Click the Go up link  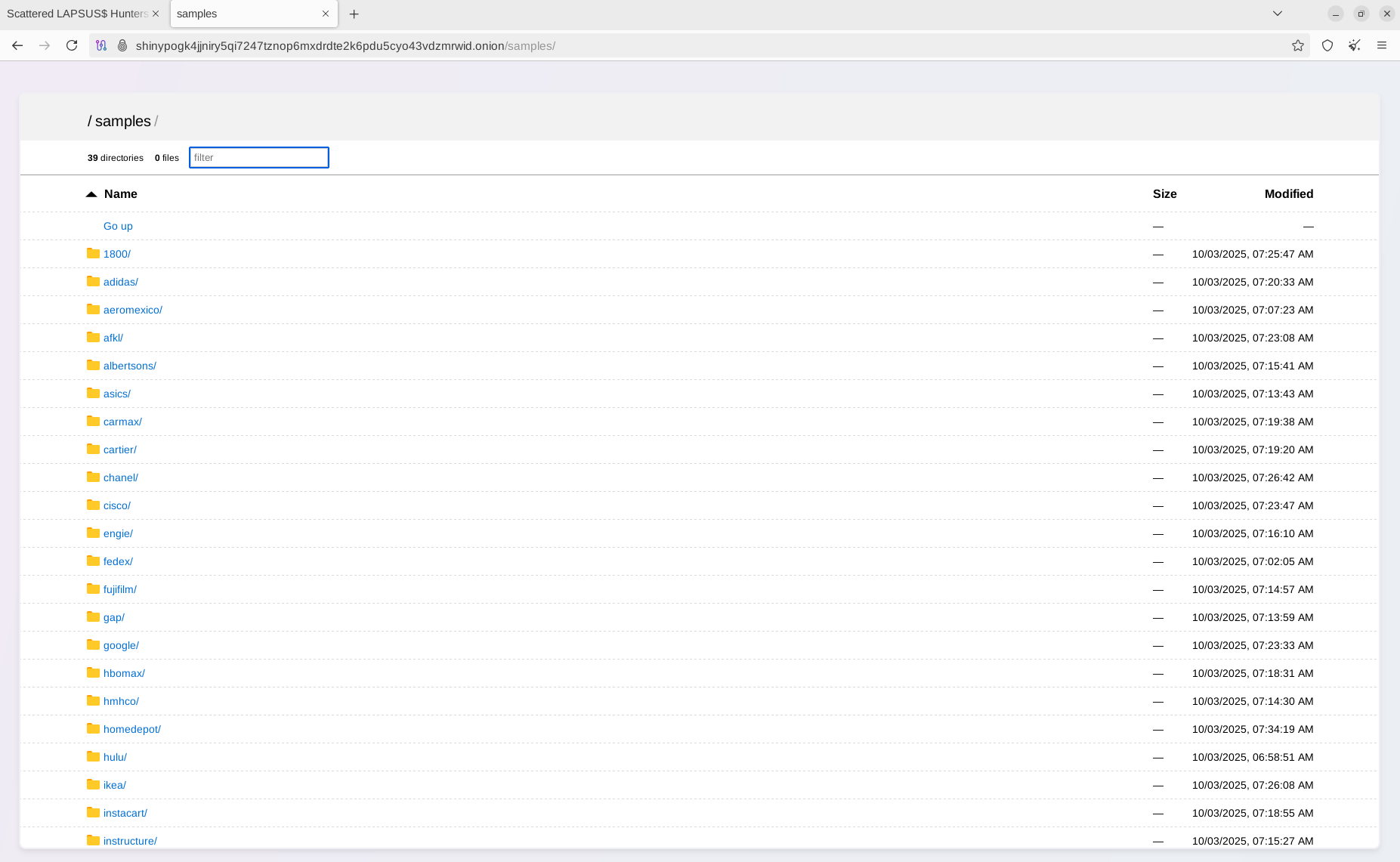[x=118, y=226]
